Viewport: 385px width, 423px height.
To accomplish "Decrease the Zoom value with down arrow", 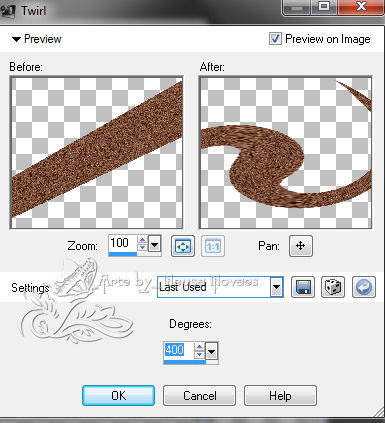I will point(142,248).
